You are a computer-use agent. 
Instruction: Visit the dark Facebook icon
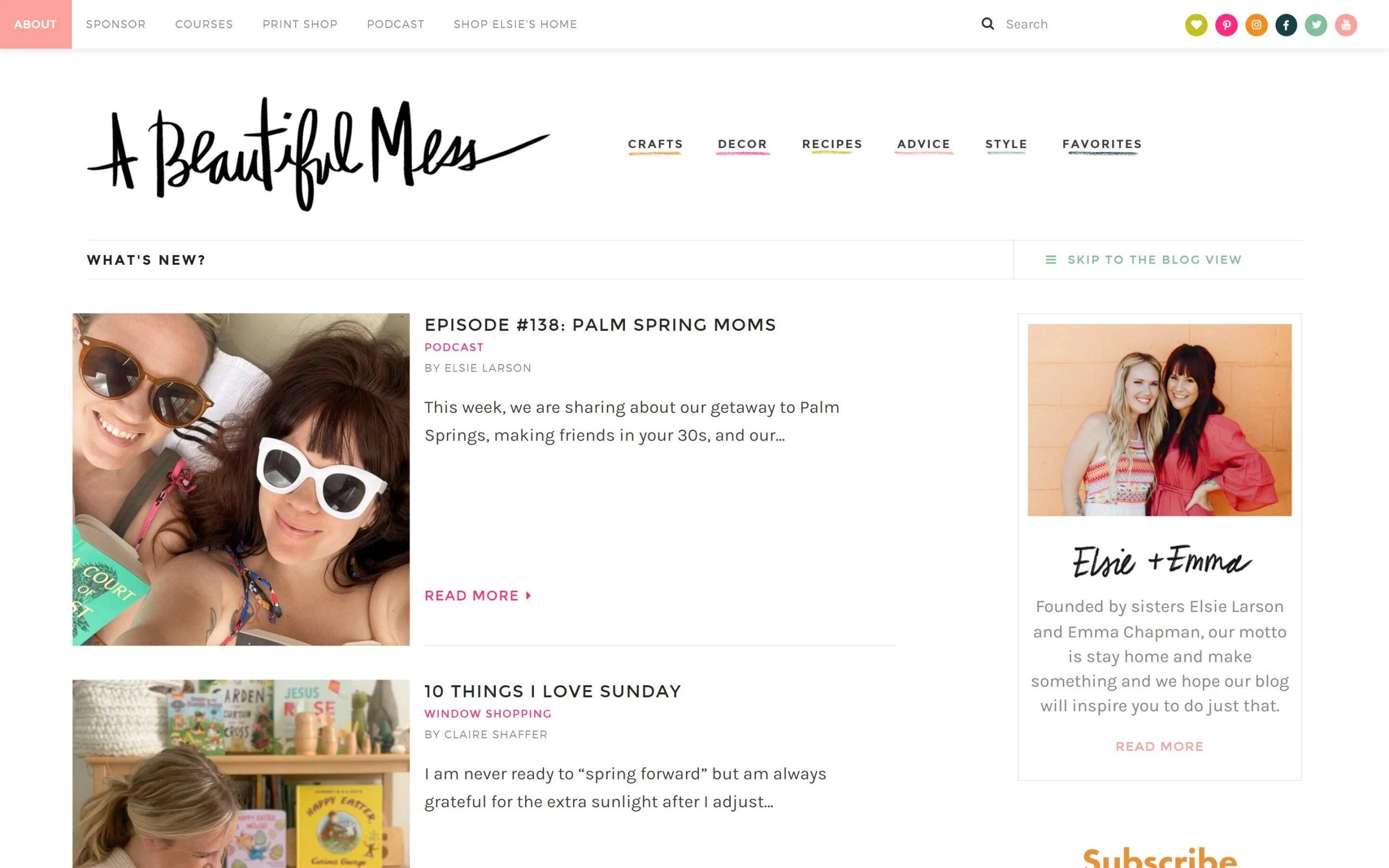click(x=1286, y=25)
